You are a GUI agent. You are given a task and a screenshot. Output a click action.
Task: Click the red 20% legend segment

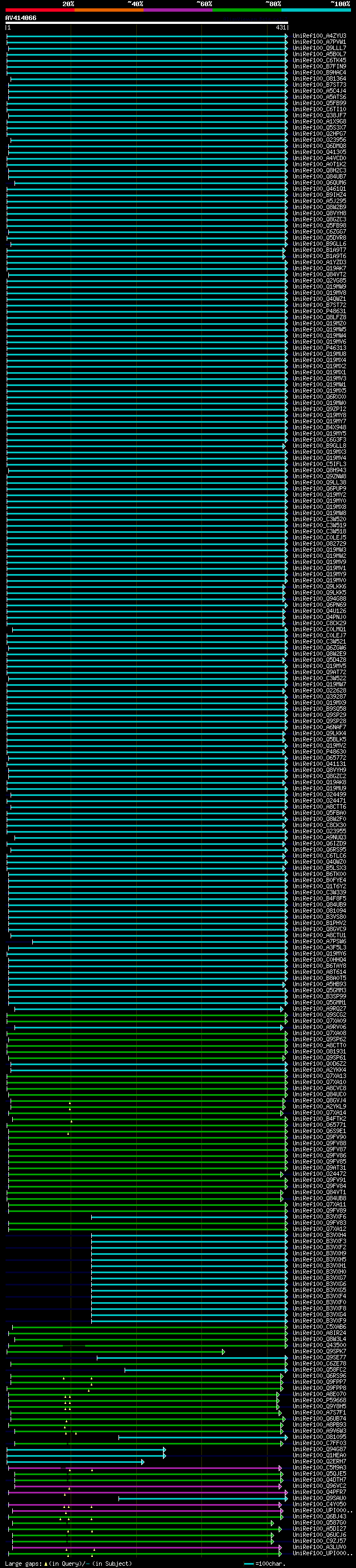pyautogui.click(x=40, y=10)
